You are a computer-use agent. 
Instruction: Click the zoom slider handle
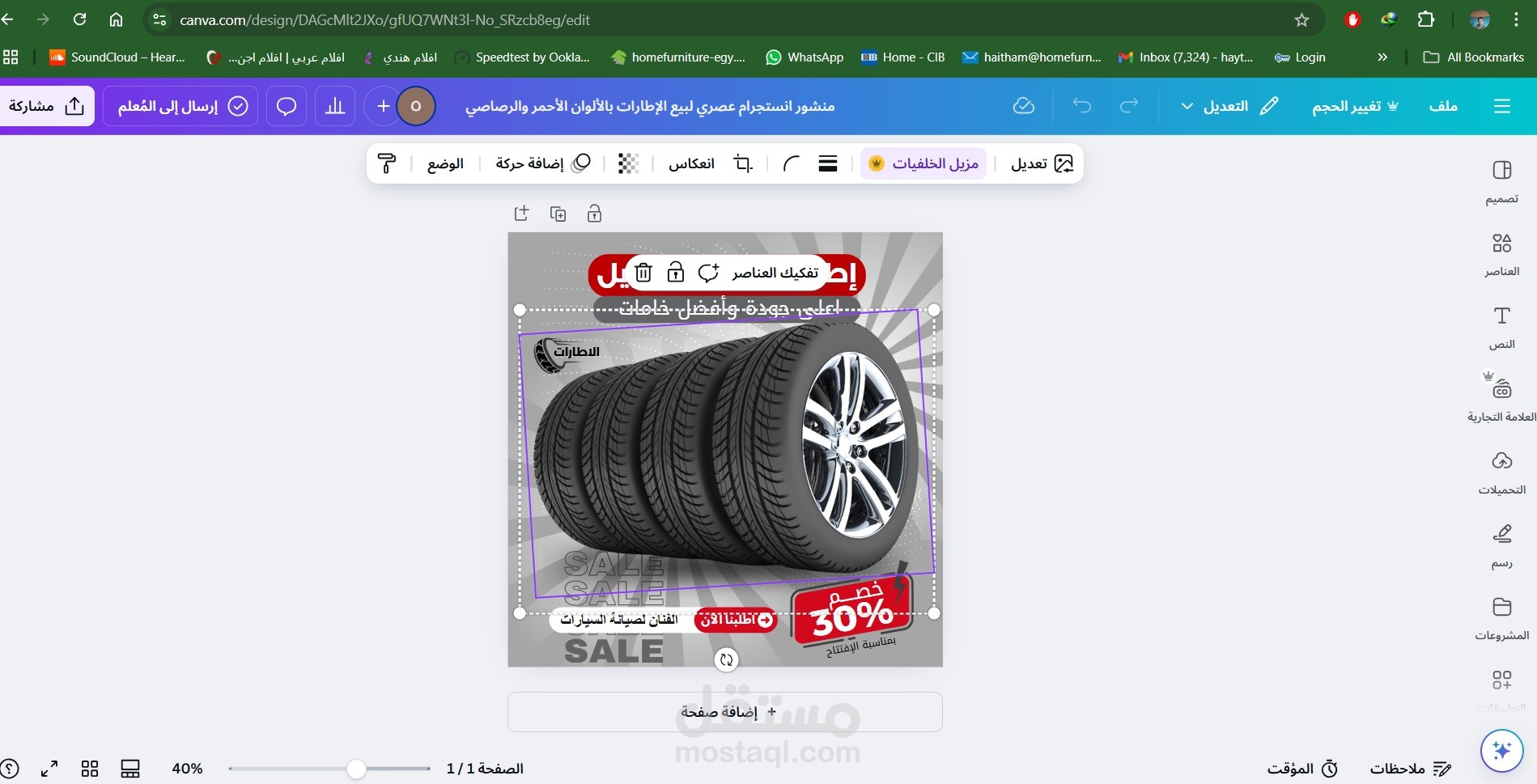coord(356,769)
